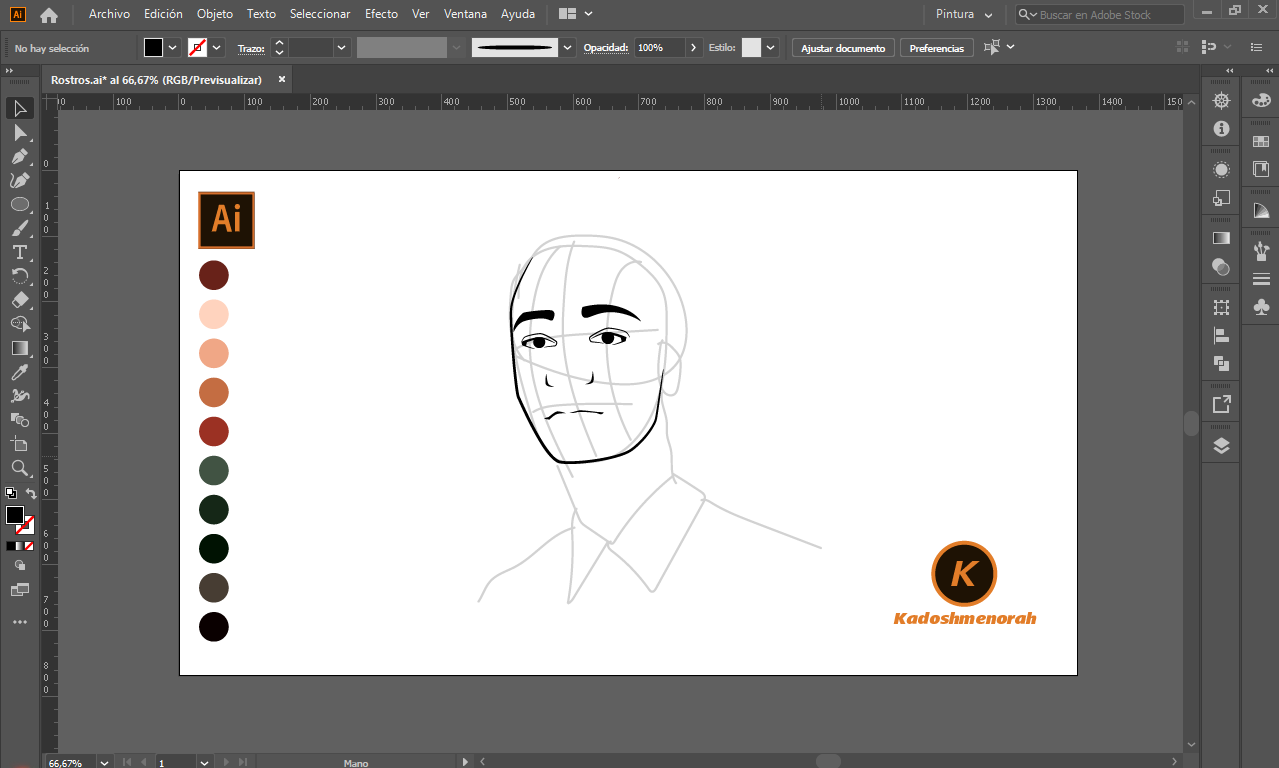Screen dimensions: 1279x768
Task: Reset to default fill and stroke
Action: [x=10, y=493]
